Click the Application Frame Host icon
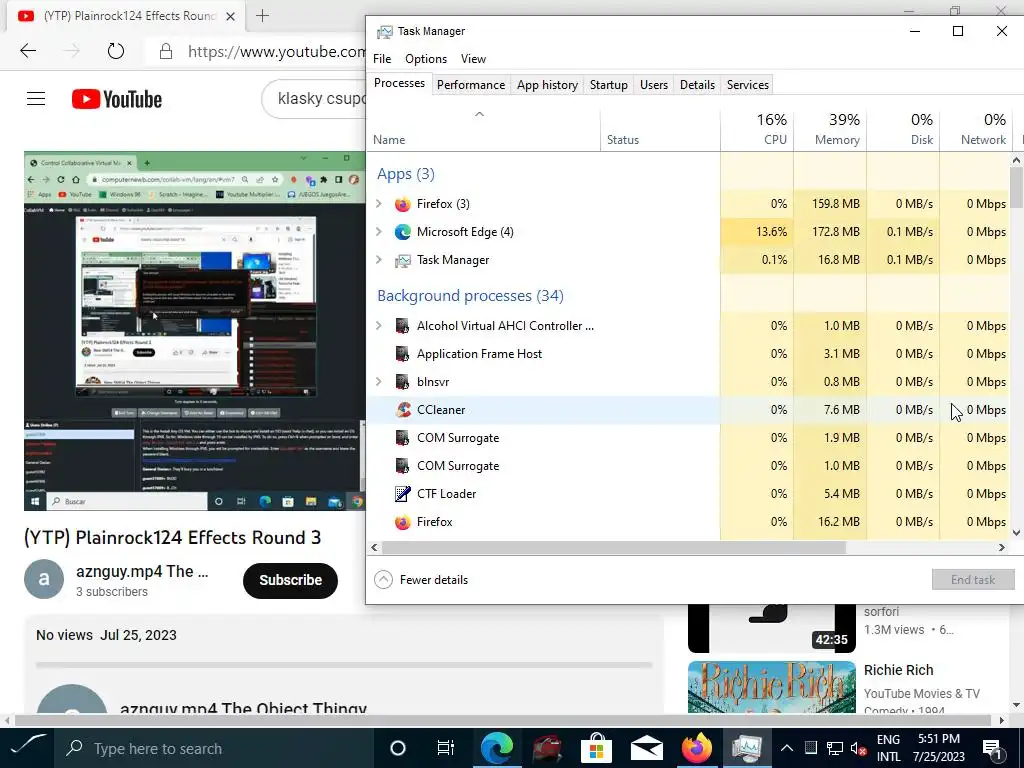The width and height of the screenshot is (1024, 768). 403,354
